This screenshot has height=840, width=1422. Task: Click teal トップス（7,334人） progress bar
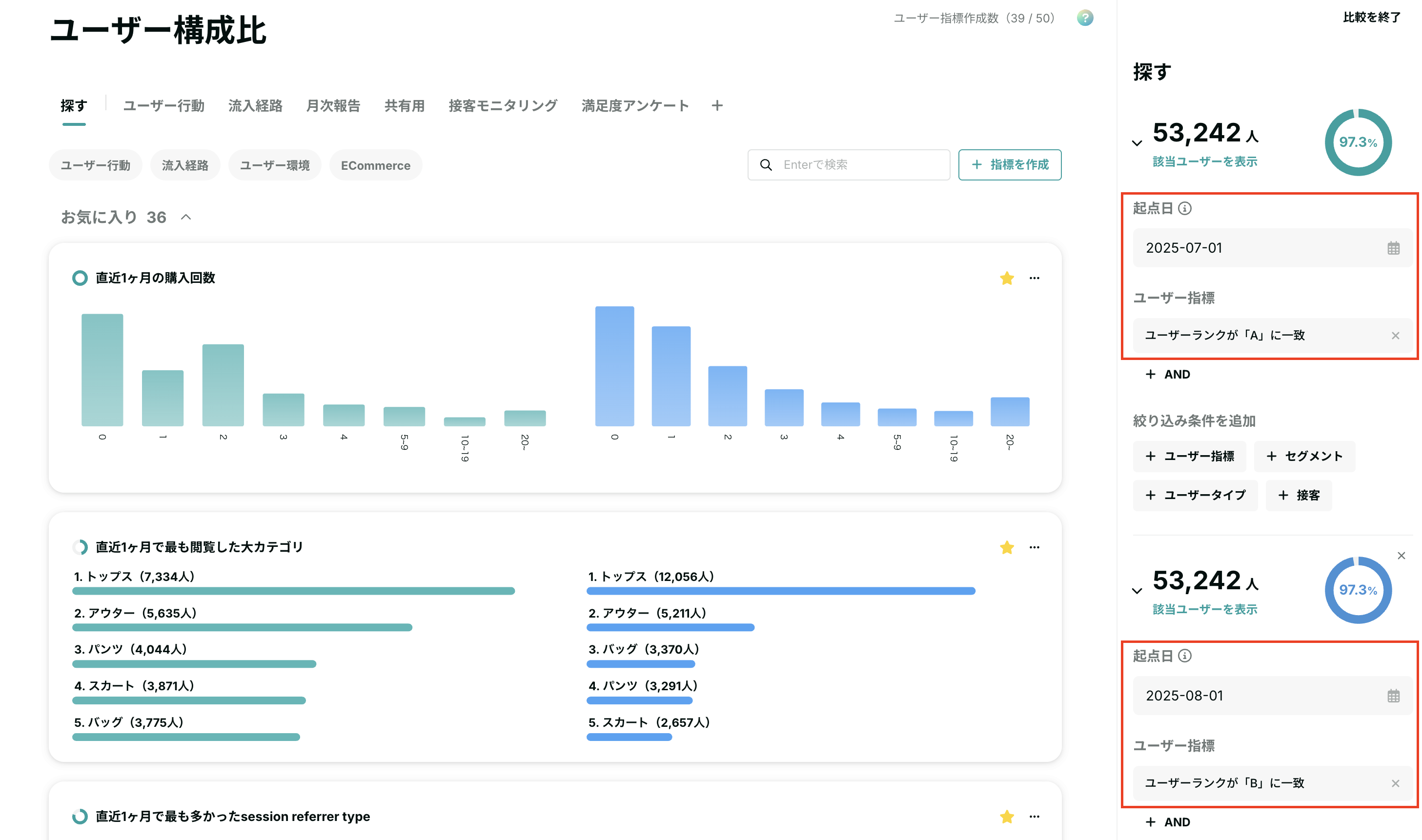click(x=293, y=591)
